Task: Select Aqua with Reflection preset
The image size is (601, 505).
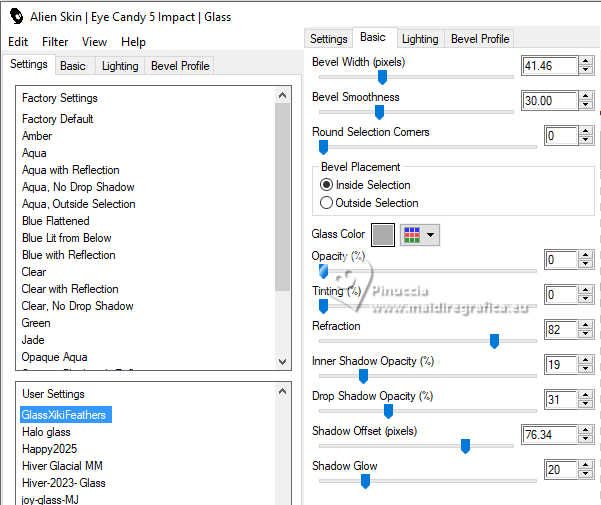Action: coord(71,170)
